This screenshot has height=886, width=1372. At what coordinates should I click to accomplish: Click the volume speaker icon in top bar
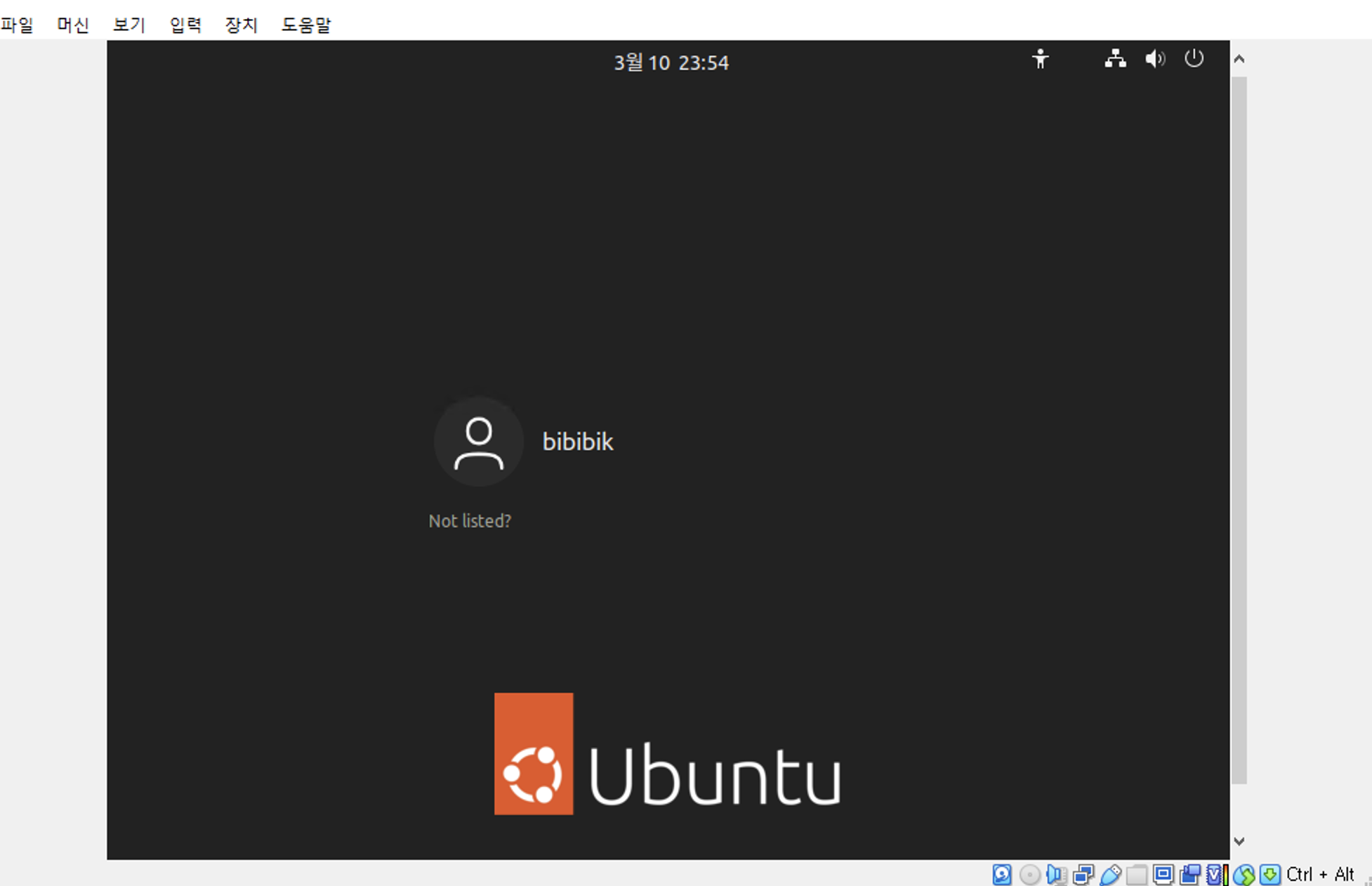[1154, 59]
